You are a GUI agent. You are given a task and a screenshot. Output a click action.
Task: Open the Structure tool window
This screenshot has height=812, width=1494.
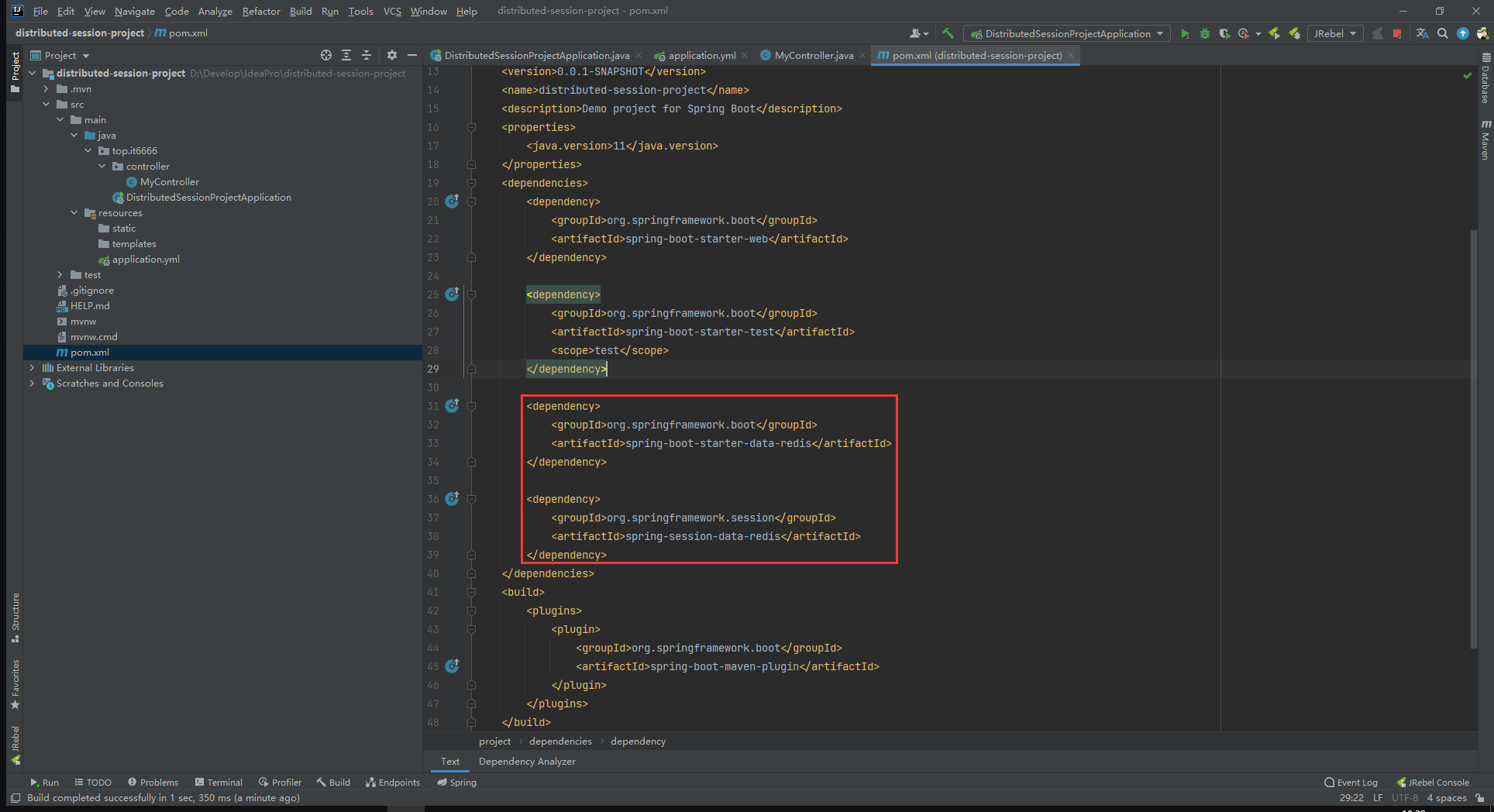[x=15, y=618]
